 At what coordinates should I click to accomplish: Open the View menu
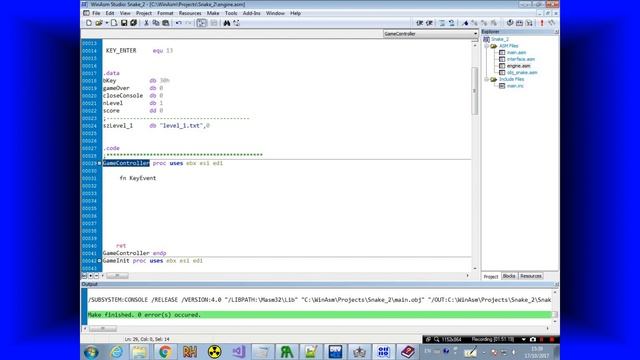point(125,13)
